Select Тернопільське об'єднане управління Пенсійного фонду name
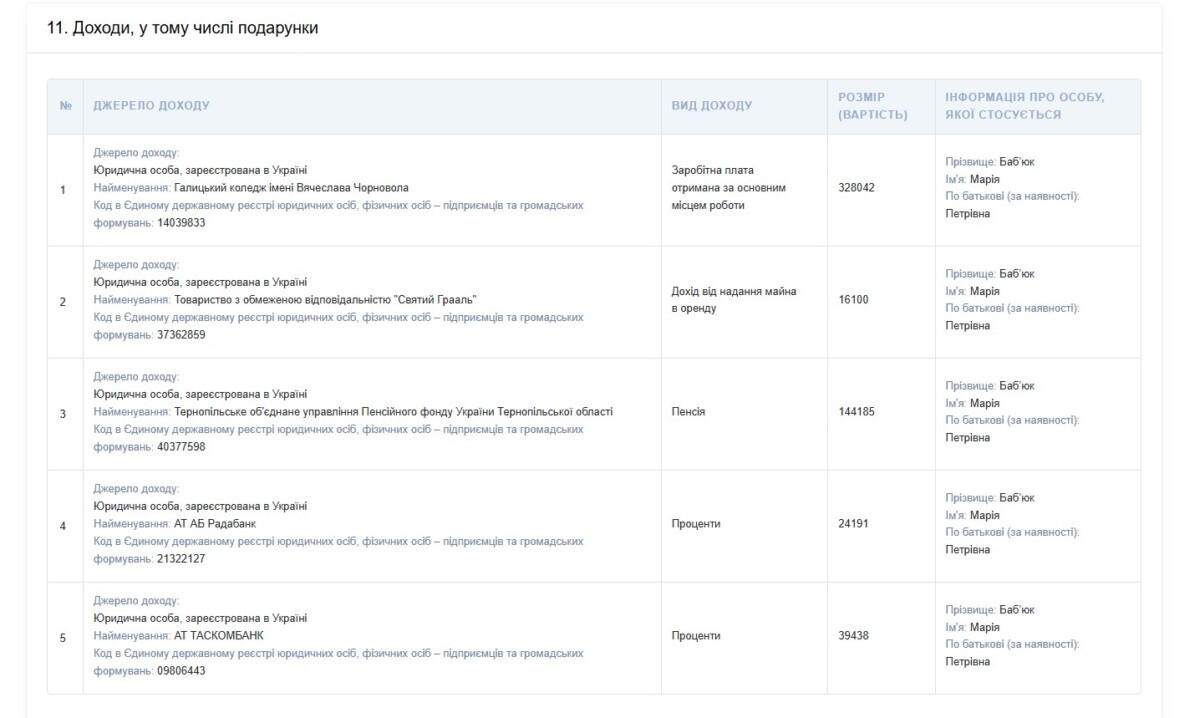The image size is (1200, 718). [393, 411]
